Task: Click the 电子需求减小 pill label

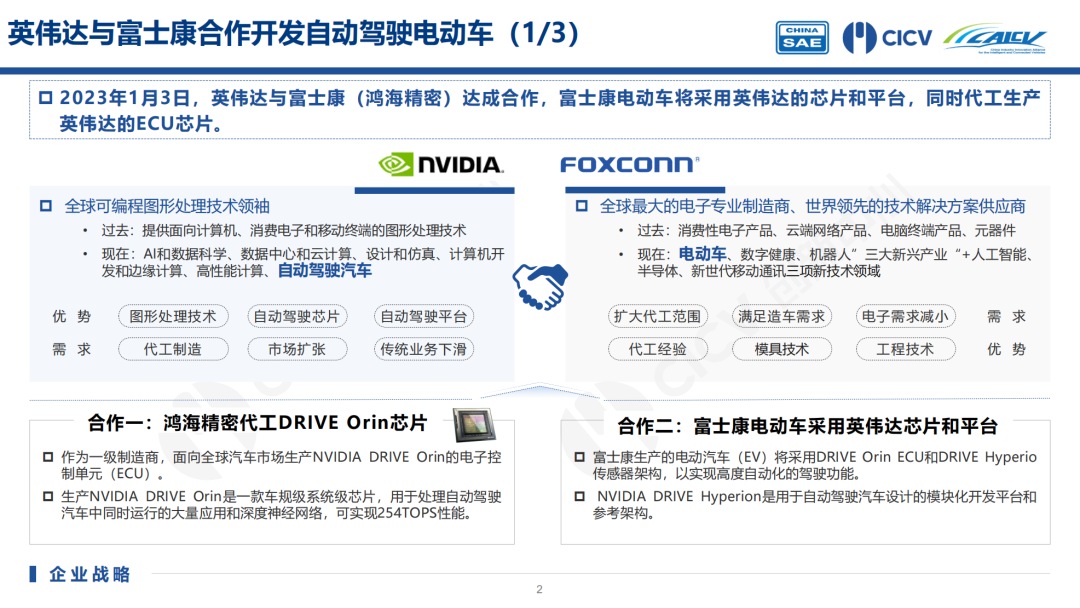Action: pyautogui.click(x=905, y=317)
